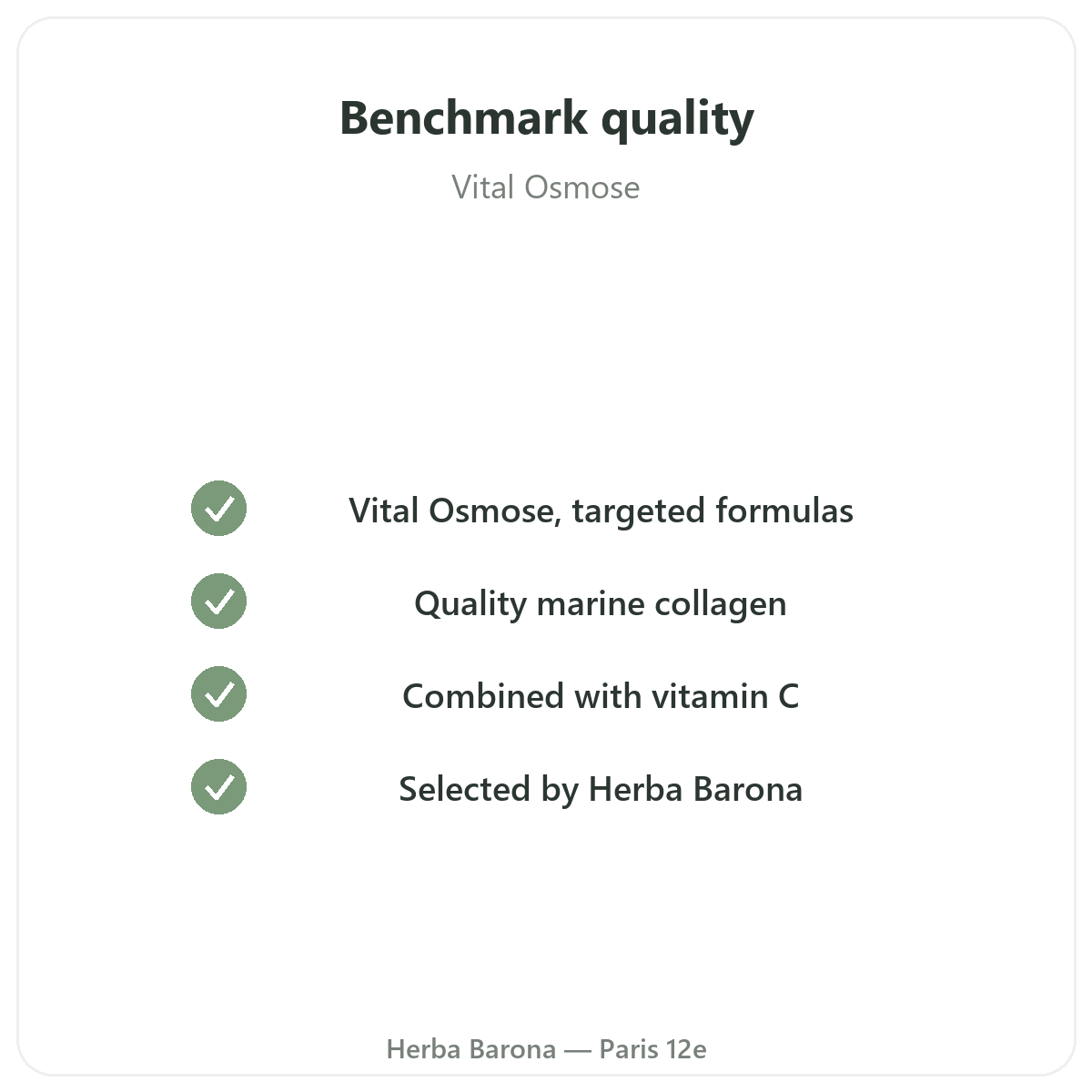Click the 'Vital Osmose, targeted formulas' line
This screenshot has width=1092, height=1092.
point(601,511)
